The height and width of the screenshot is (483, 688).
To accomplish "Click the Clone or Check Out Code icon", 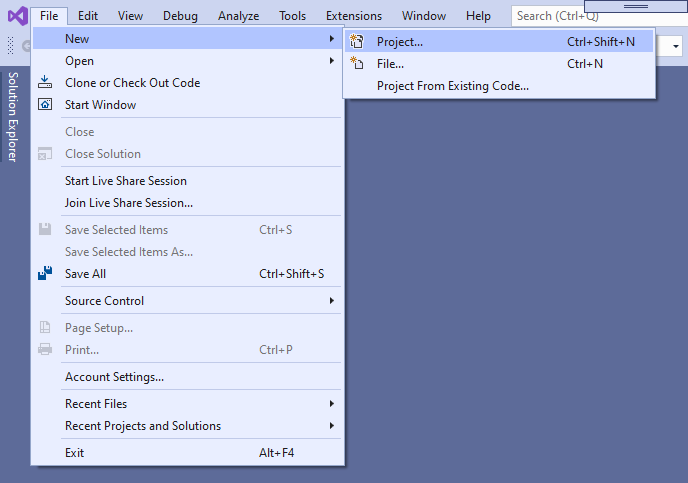I will [45, 82].
